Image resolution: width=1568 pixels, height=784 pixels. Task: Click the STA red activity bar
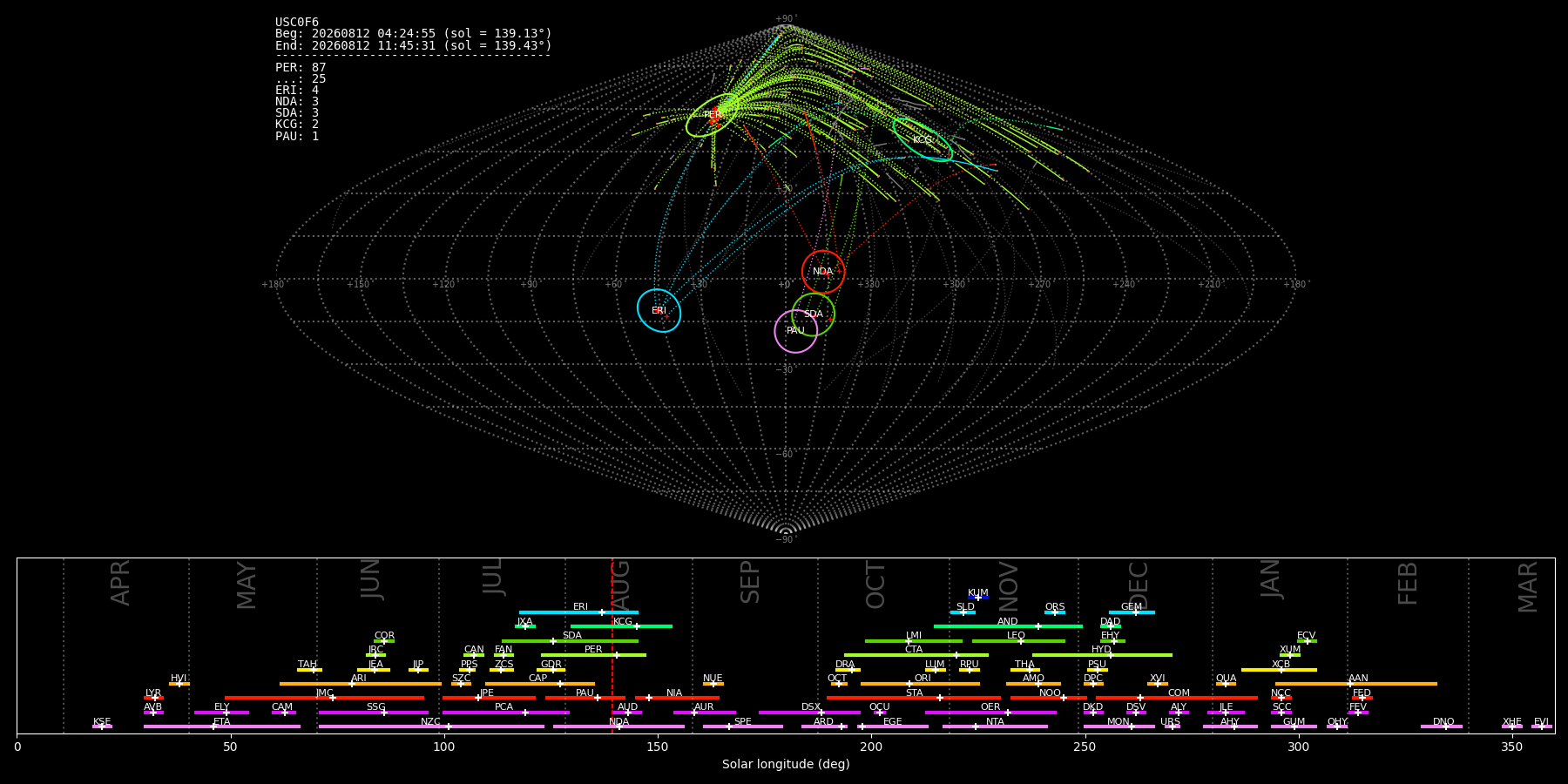[x=914, y=698]
